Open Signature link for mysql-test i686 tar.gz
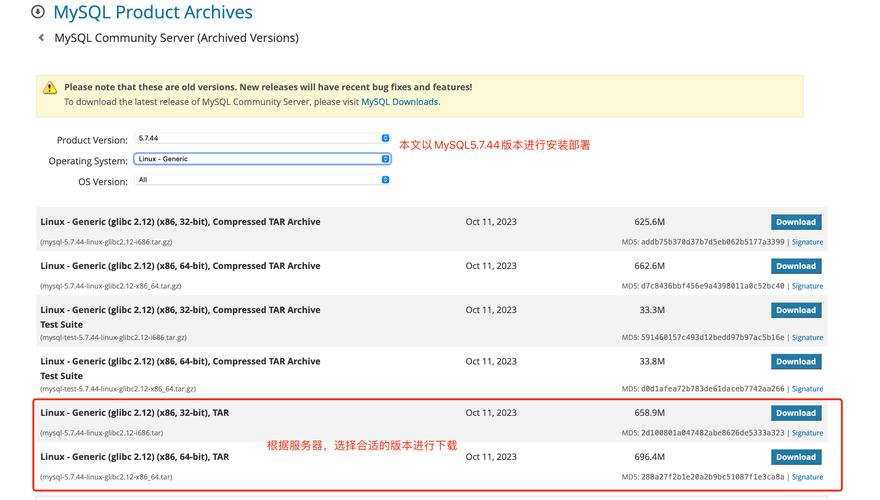The image size is (880, 500). pyautogui.click(x=807, y=337)
